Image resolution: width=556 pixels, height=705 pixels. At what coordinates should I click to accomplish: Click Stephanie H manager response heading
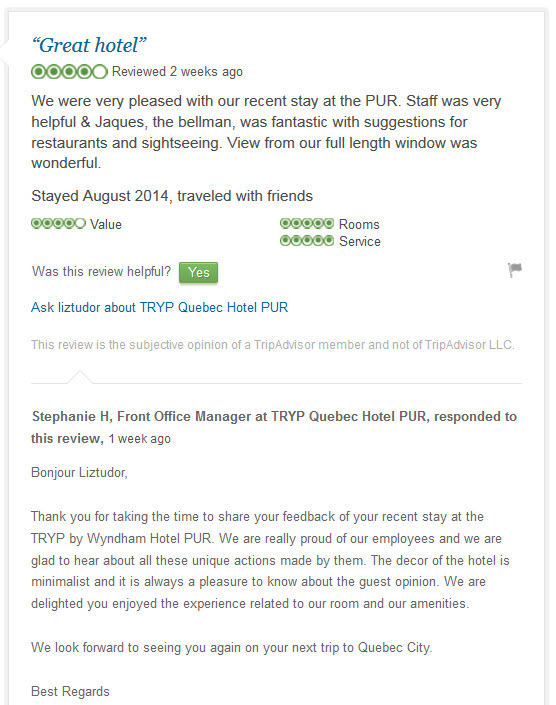pos(274,427)
